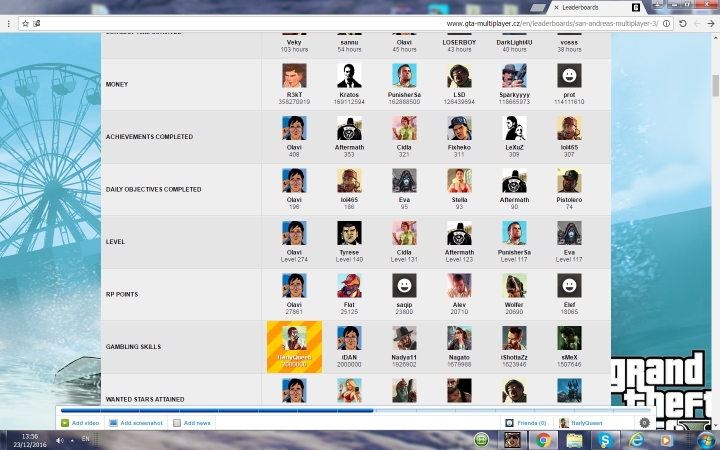Open Stulla's avatar in Daily Objectives row
The image size is (720, 450).
[x=459, y=180]
